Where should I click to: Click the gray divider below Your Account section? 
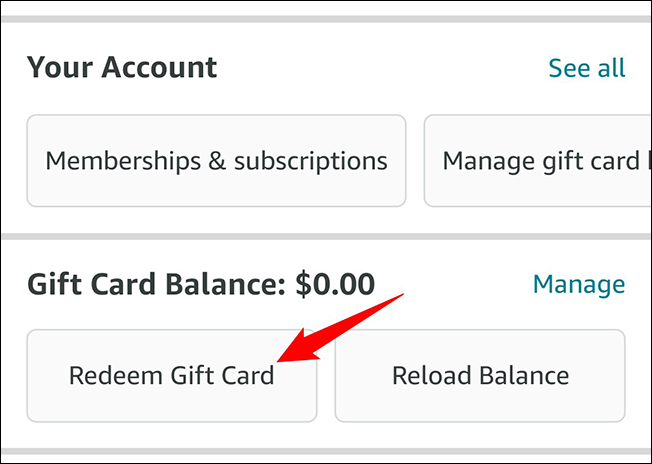[326, 237]
